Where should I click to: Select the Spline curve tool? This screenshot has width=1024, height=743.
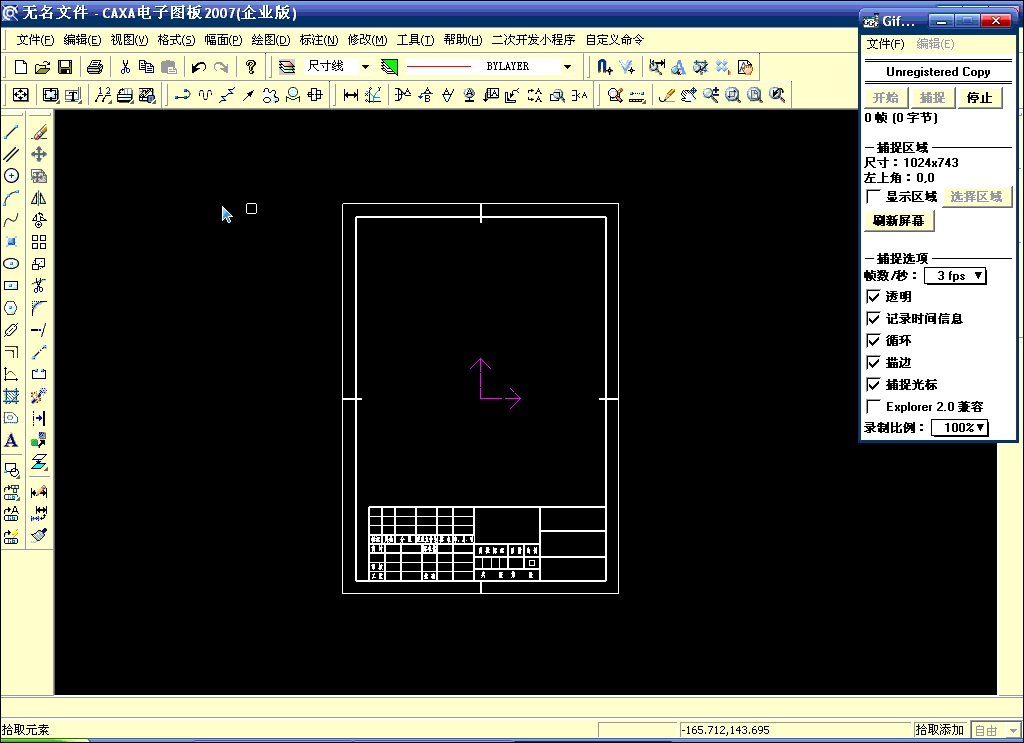click(11, 219)
